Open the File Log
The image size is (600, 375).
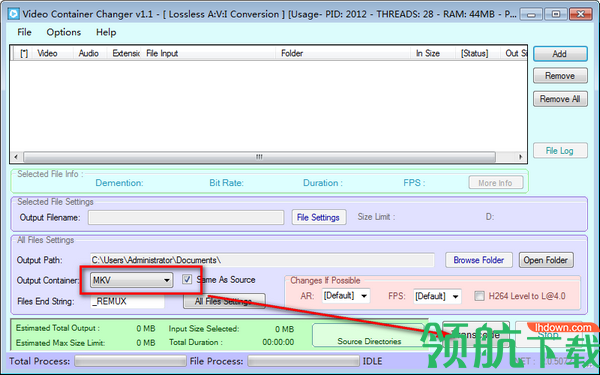(560, 151)
